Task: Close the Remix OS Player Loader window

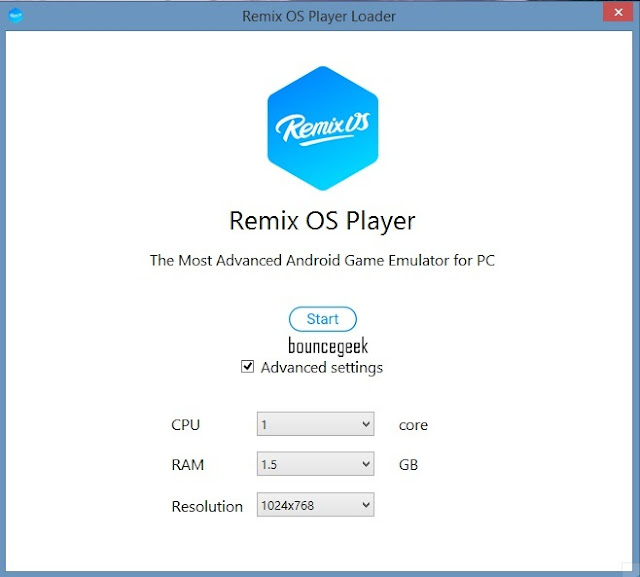Action: point(618,12)
